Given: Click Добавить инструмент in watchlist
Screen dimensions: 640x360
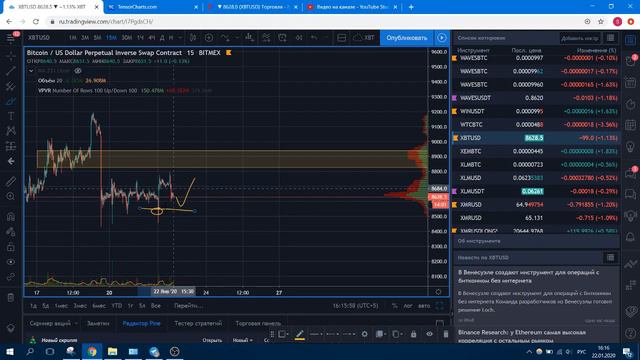Looking at the screenshot, I should 580,38.
